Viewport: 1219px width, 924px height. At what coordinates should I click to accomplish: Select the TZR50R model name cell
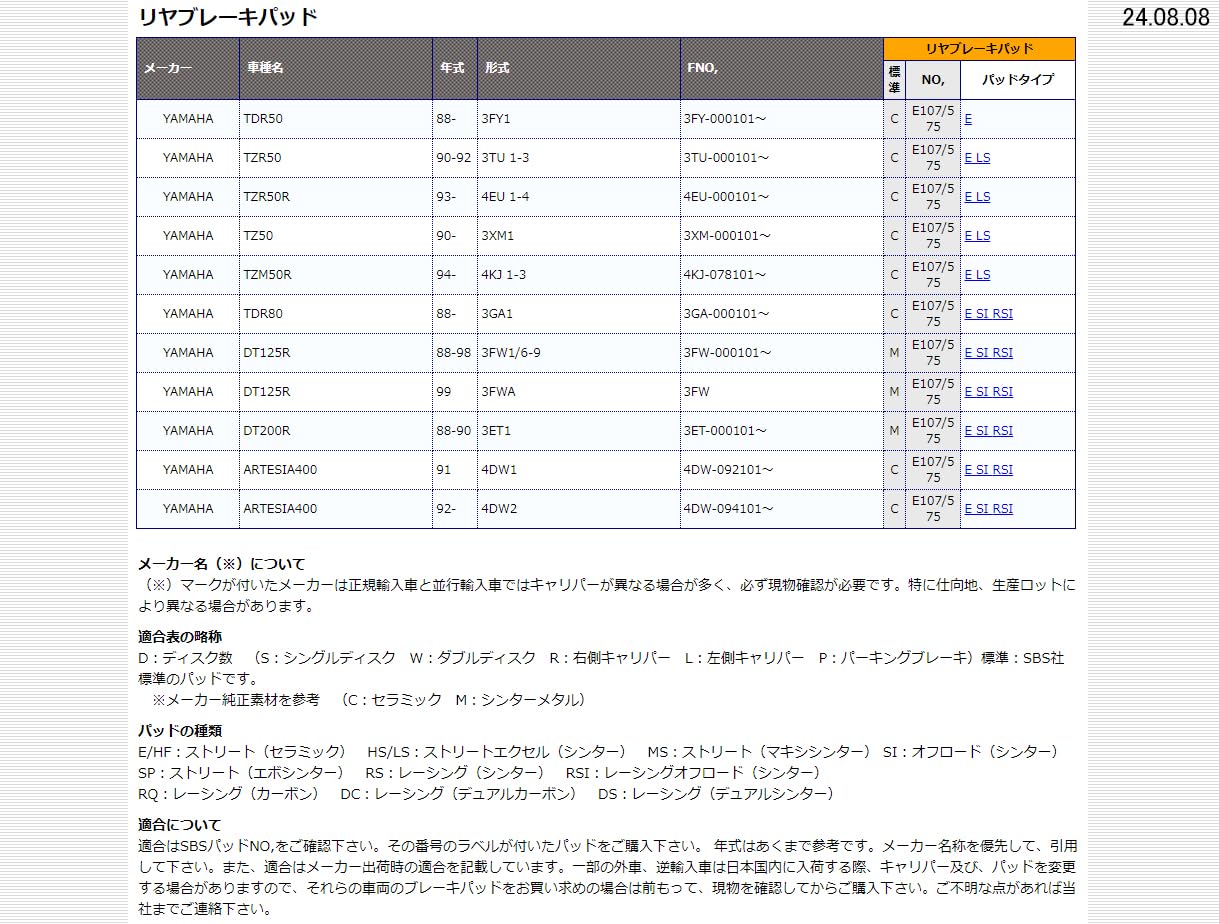pos(336,196)
